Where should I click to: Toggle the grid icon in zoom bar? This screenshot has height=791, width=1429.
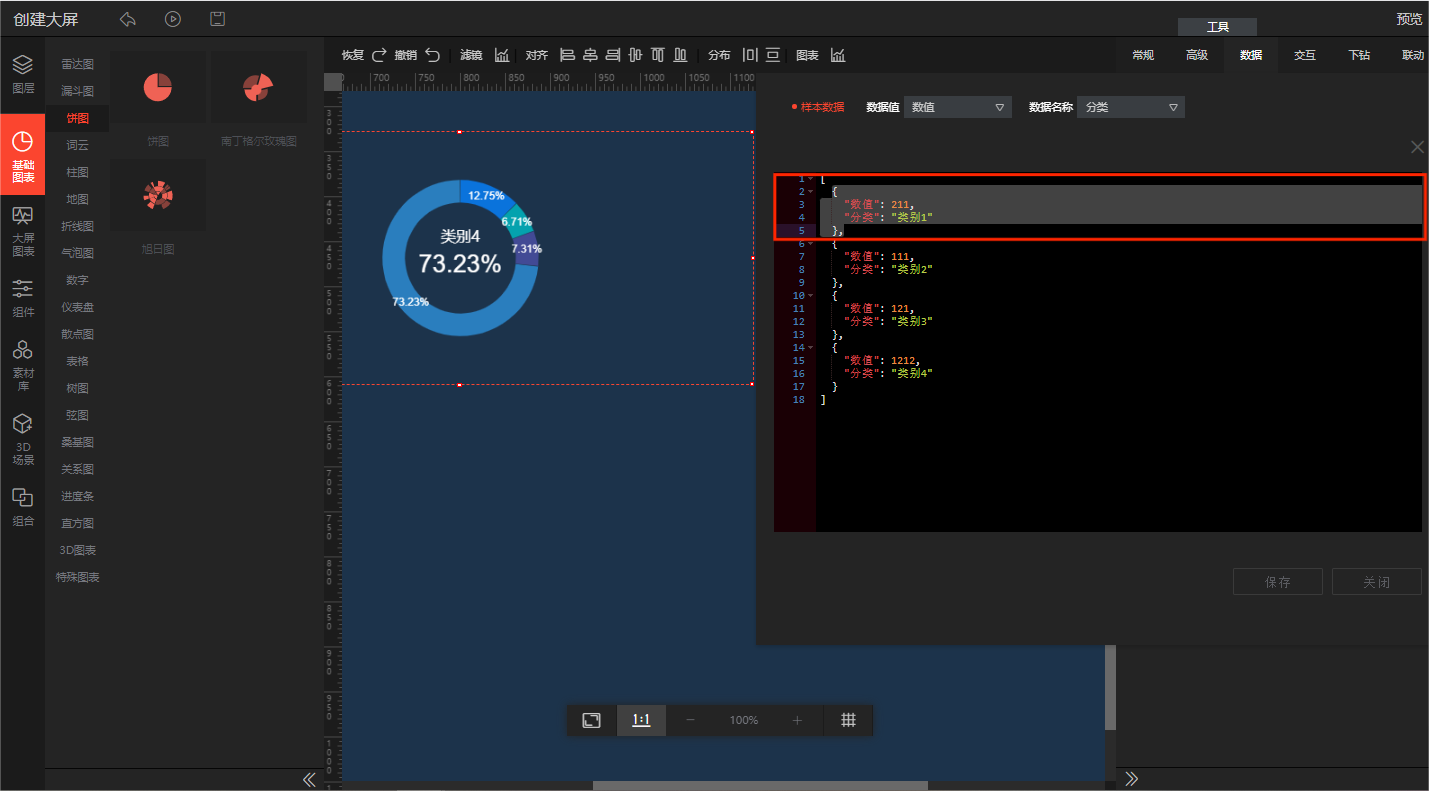coord(848,720)
